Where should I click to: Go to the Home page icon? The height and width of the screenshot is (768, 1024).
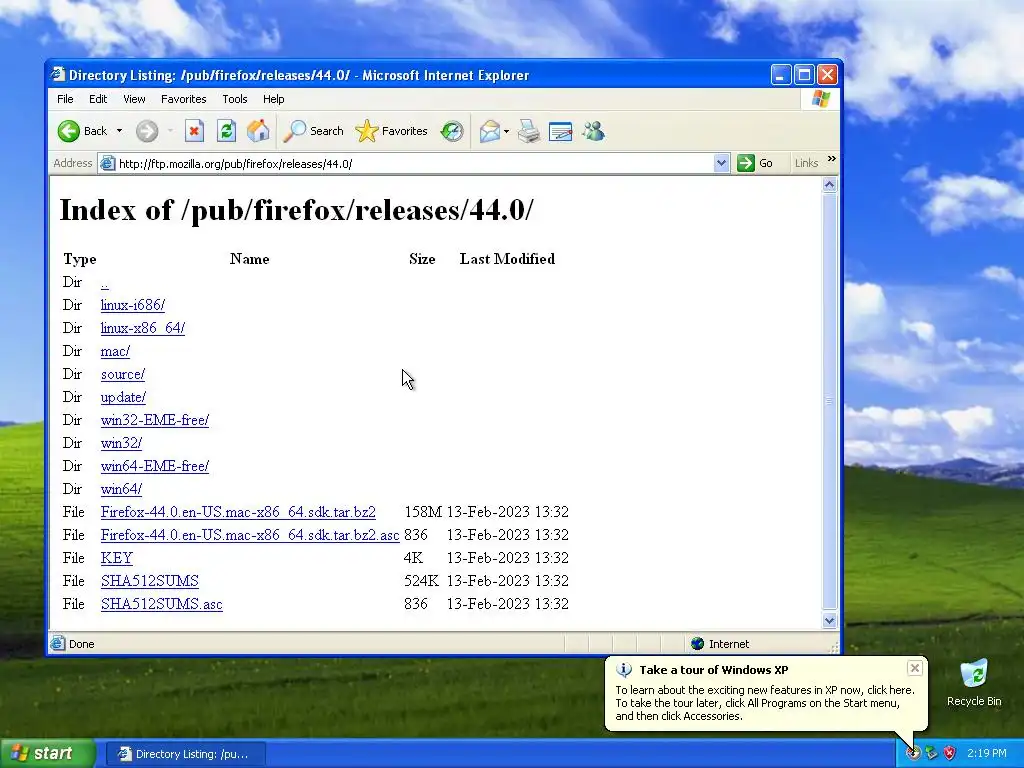[x=258, y=131]
